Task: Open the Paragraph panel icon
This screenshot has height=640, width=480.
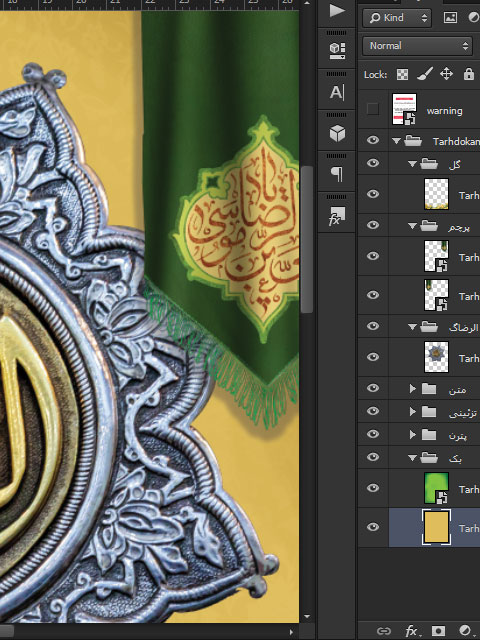Action: [x=337, y=174]
